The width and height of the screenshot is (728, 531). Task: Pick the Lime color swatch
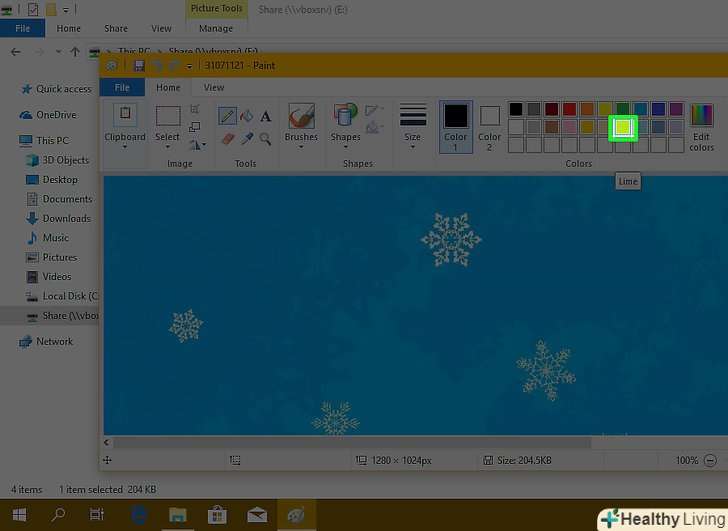(x=623, y=127)
